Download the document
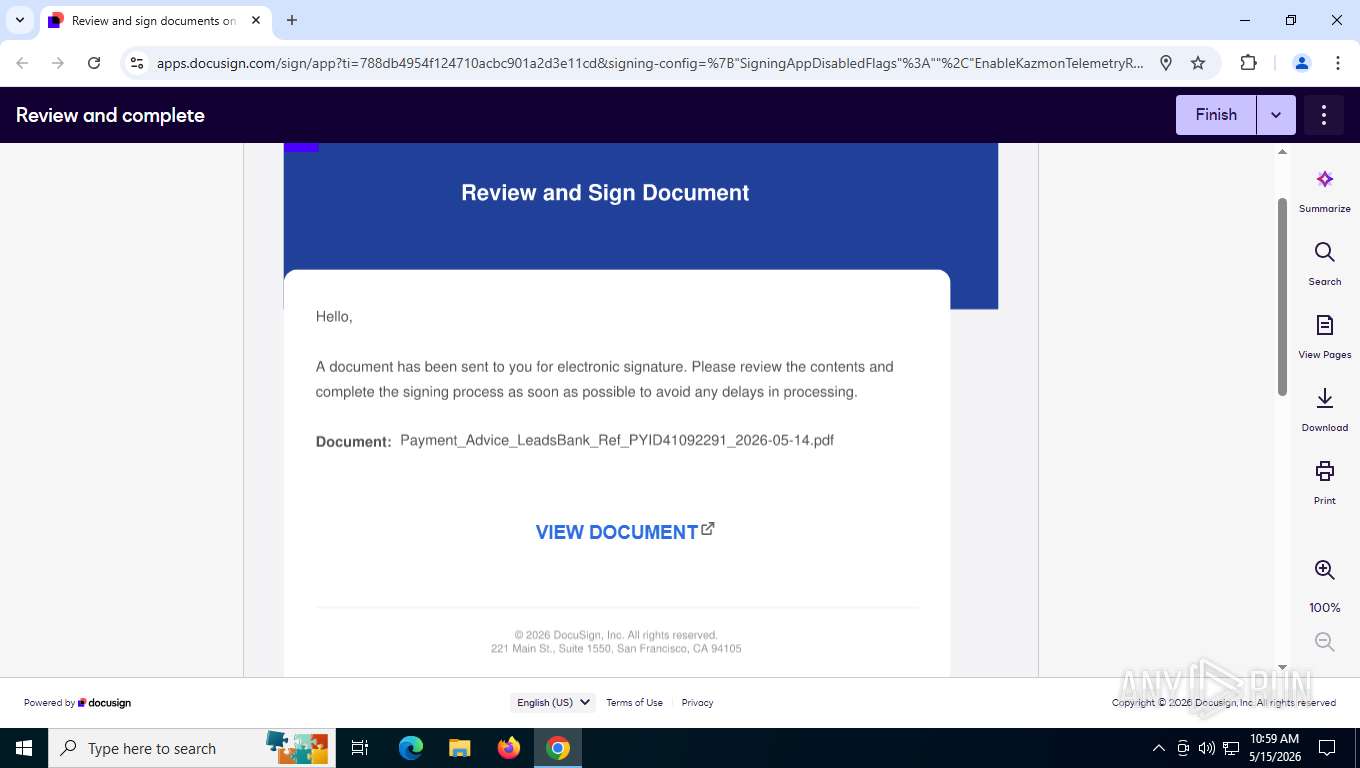This screenshot has height=768, width=1360. [x=1325, y=410]
